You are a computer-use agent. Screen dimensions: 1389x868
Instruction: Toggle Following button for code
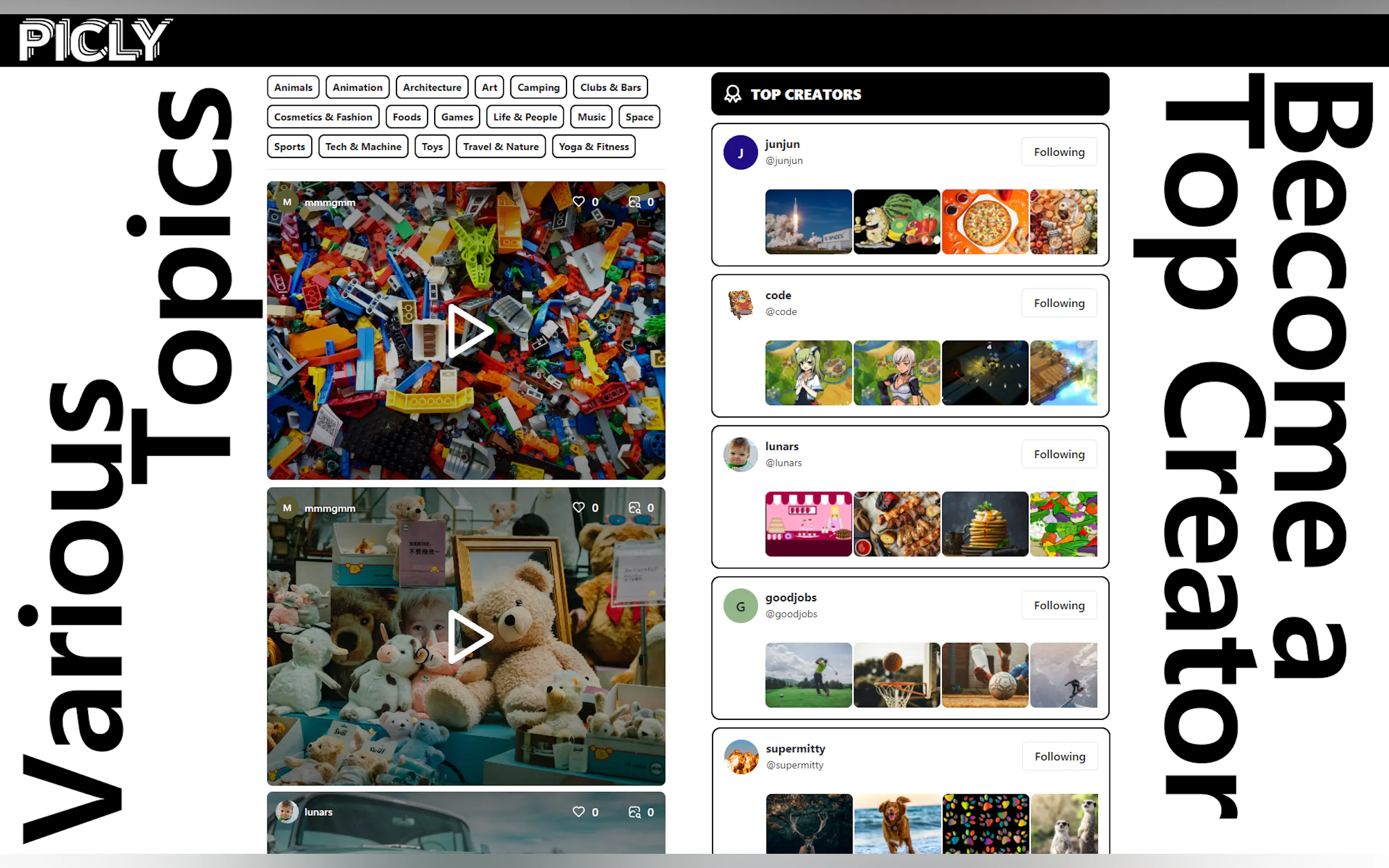pyautogui.click(x=1058, y=303)
